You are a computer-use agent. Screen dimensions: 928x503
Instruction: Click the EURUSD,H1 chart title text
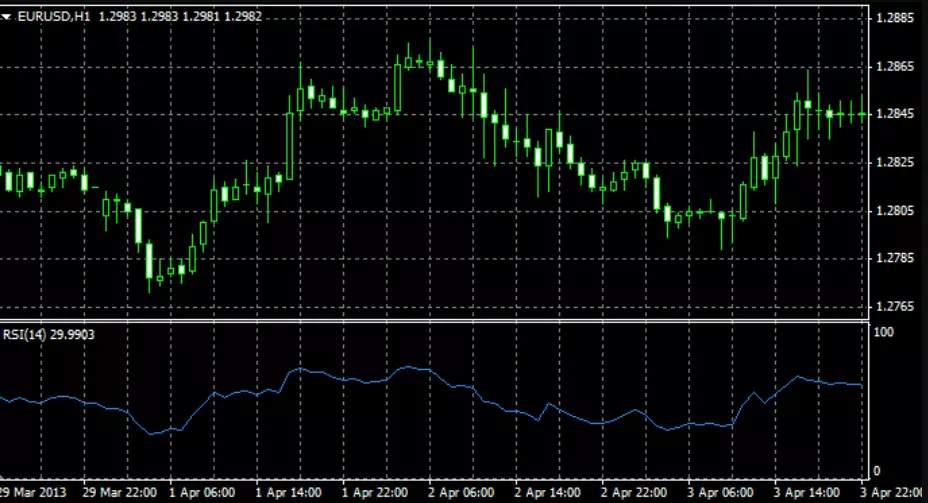(x=54, y=17)
